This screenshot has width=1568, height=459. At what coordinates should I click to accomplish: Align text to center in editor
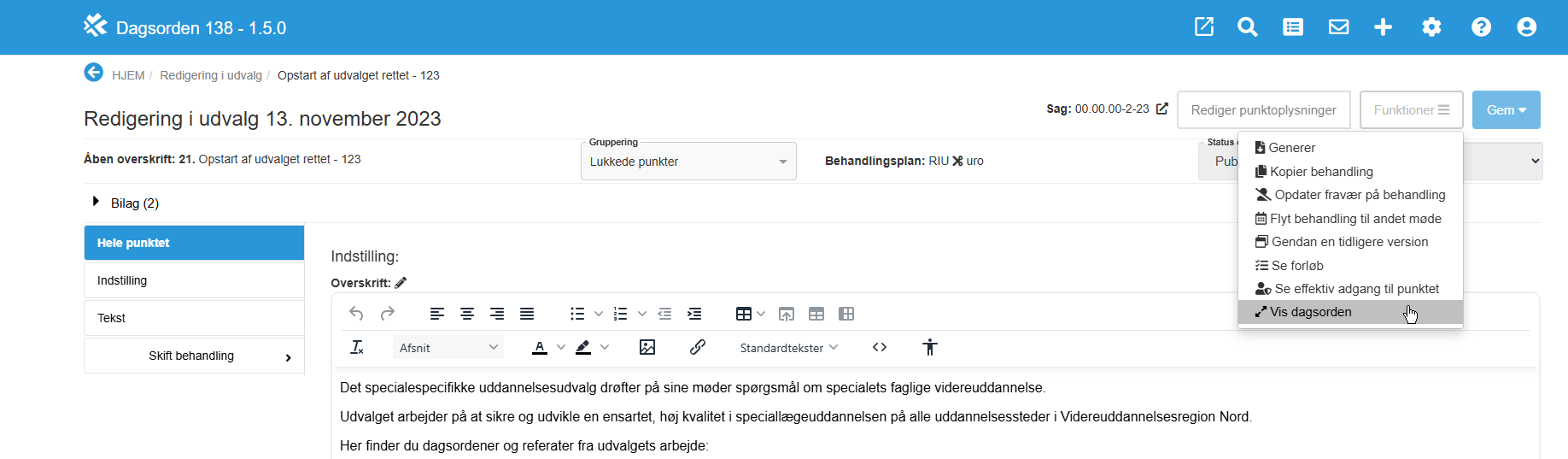pyautogui.click(x=467, y=314)
